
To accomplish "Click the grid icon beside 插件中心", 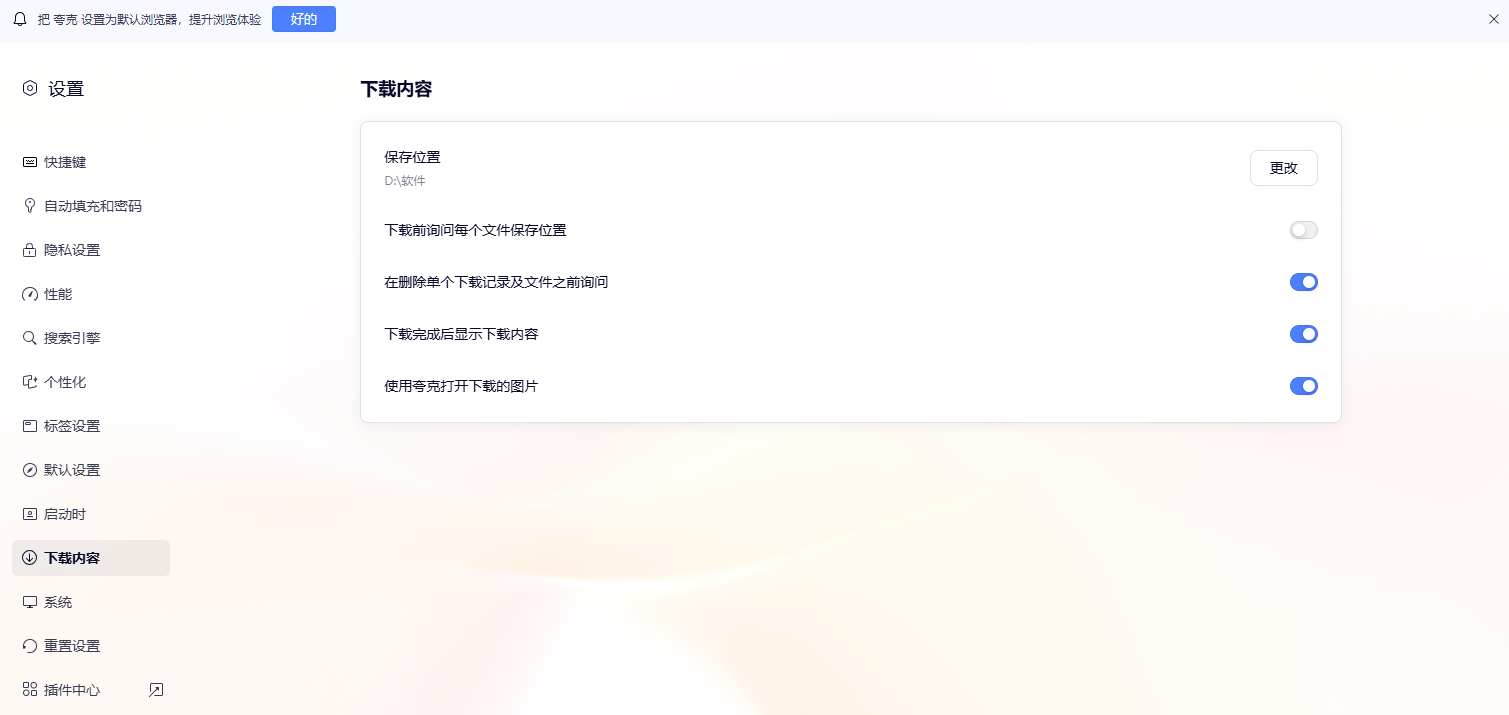I will 30,690.
